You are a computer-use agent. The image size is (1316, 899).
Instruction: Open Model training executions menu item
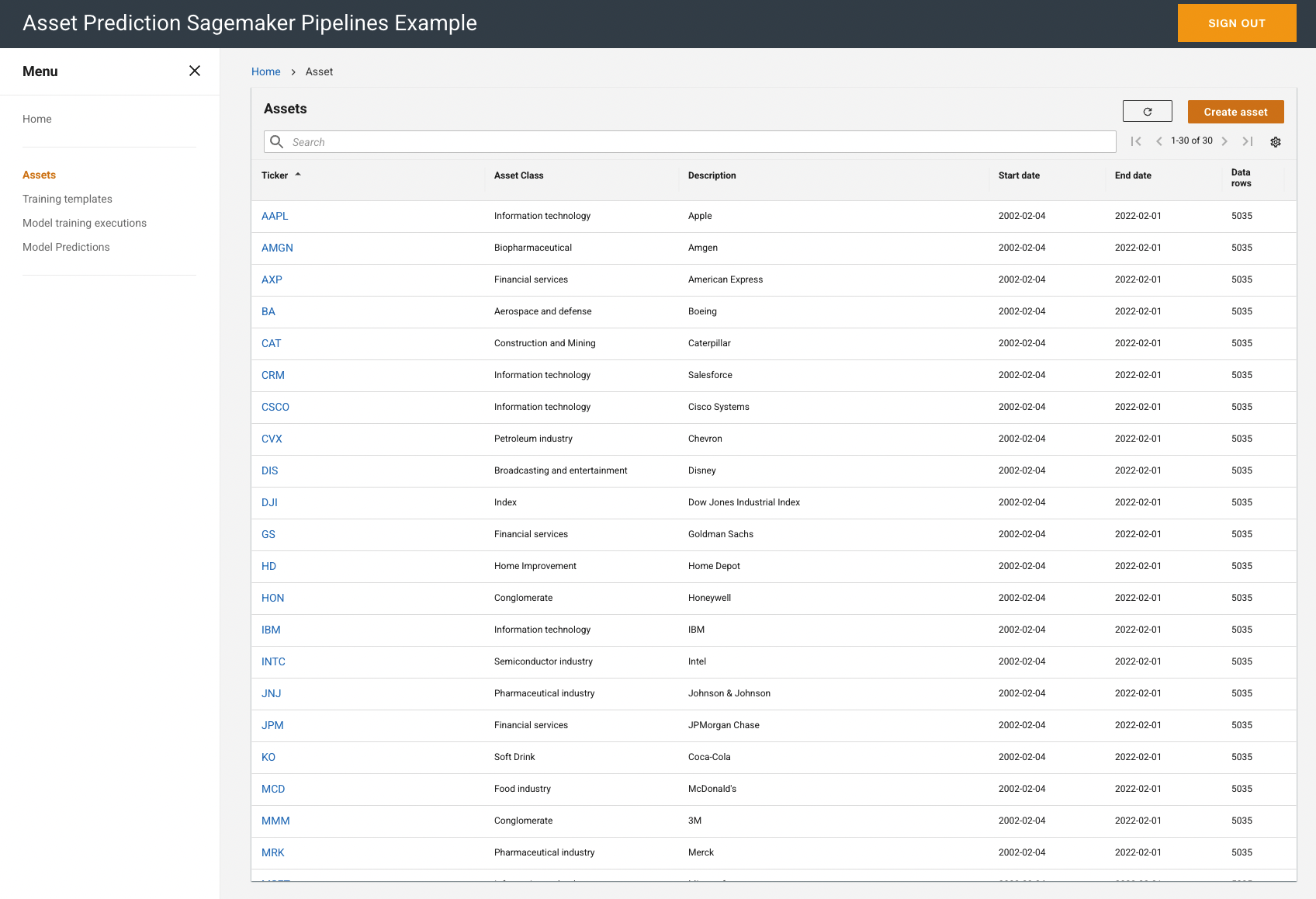pyautogui.click(x=85, y=223)
